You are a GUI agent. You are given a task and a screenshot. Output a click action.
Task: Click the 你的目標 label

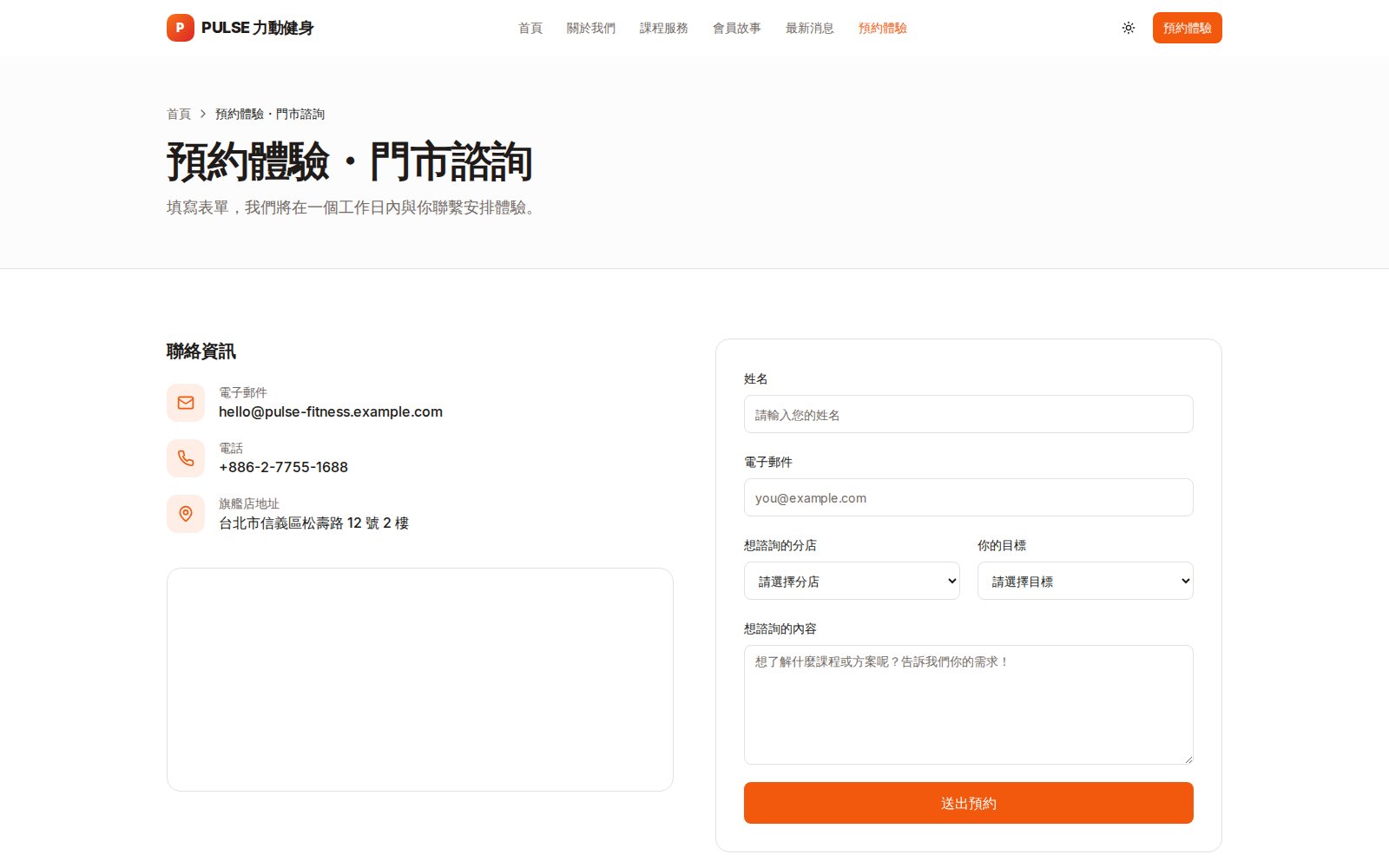point(1002,545)
